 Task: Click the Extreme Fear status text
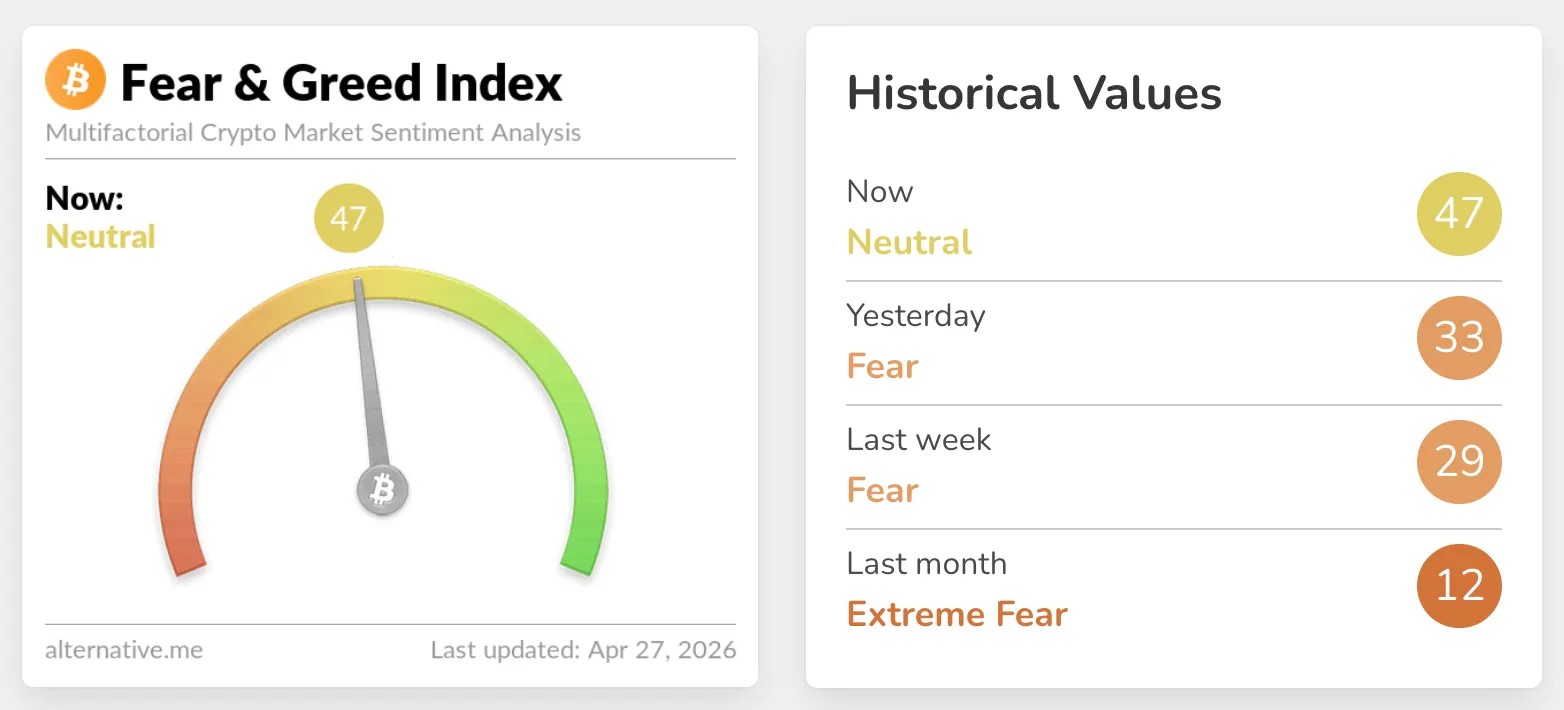coord(957,614)
